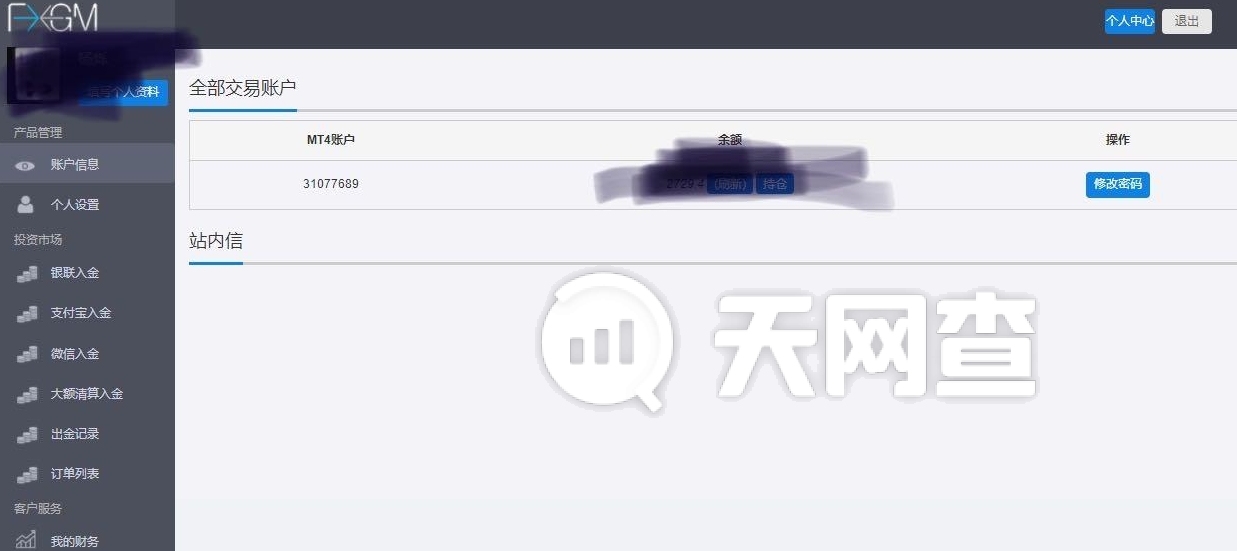1237x551 pixels.
Task: Click MT4 account number 31077689
Action: tap(331, 184)
